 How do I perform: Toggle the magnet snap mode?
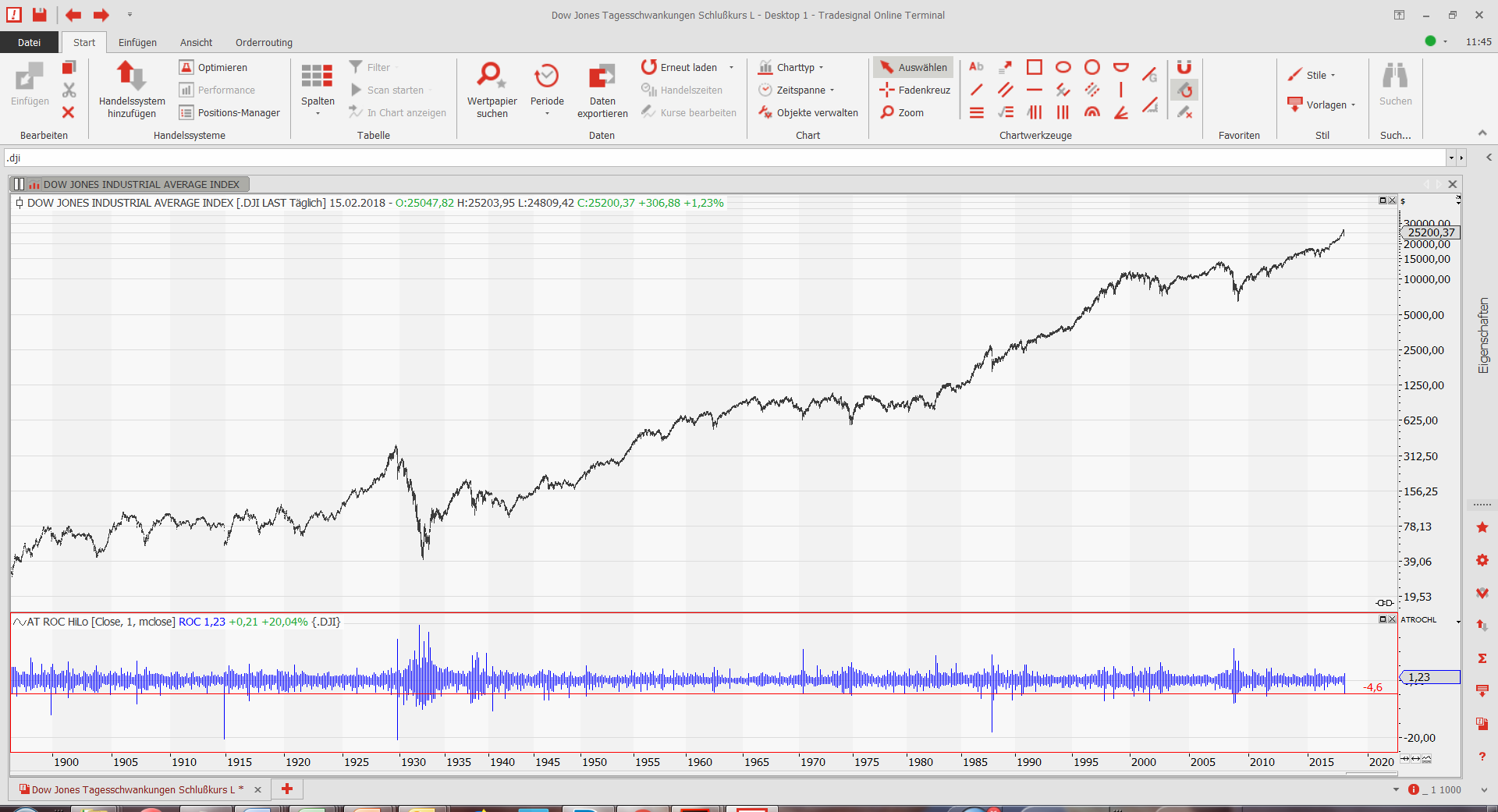[1184, 67]
